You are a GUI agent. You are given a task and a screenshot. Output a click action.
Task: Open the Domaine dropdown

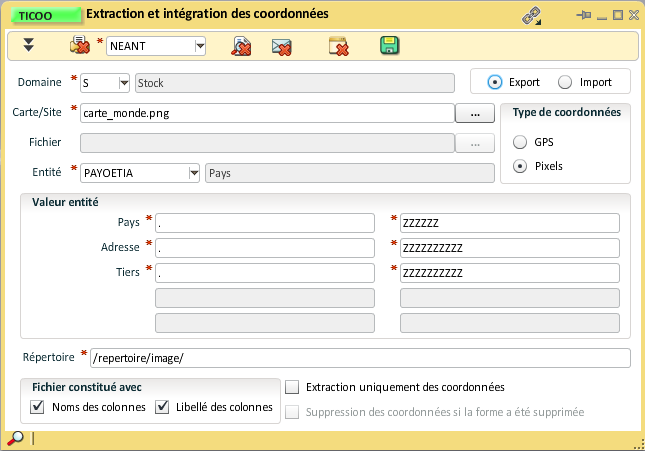(124, 83)
